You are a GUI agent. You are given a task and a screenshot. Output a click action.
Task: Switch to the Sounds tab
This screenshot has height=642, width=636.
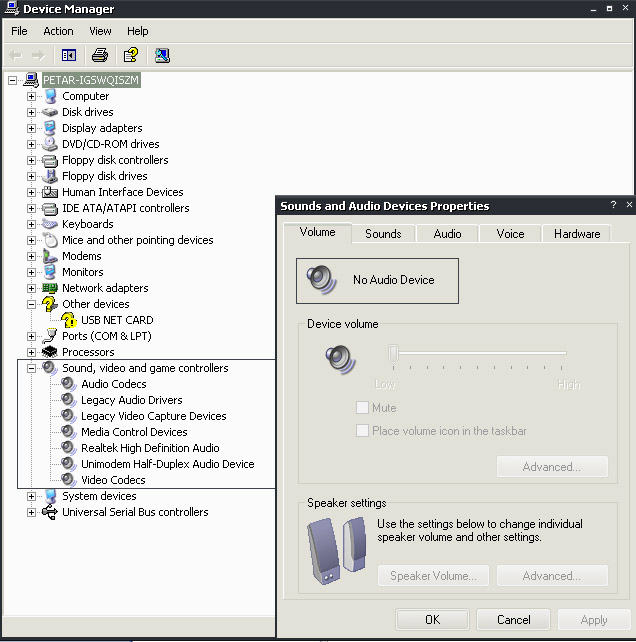(x=383, y=234)
